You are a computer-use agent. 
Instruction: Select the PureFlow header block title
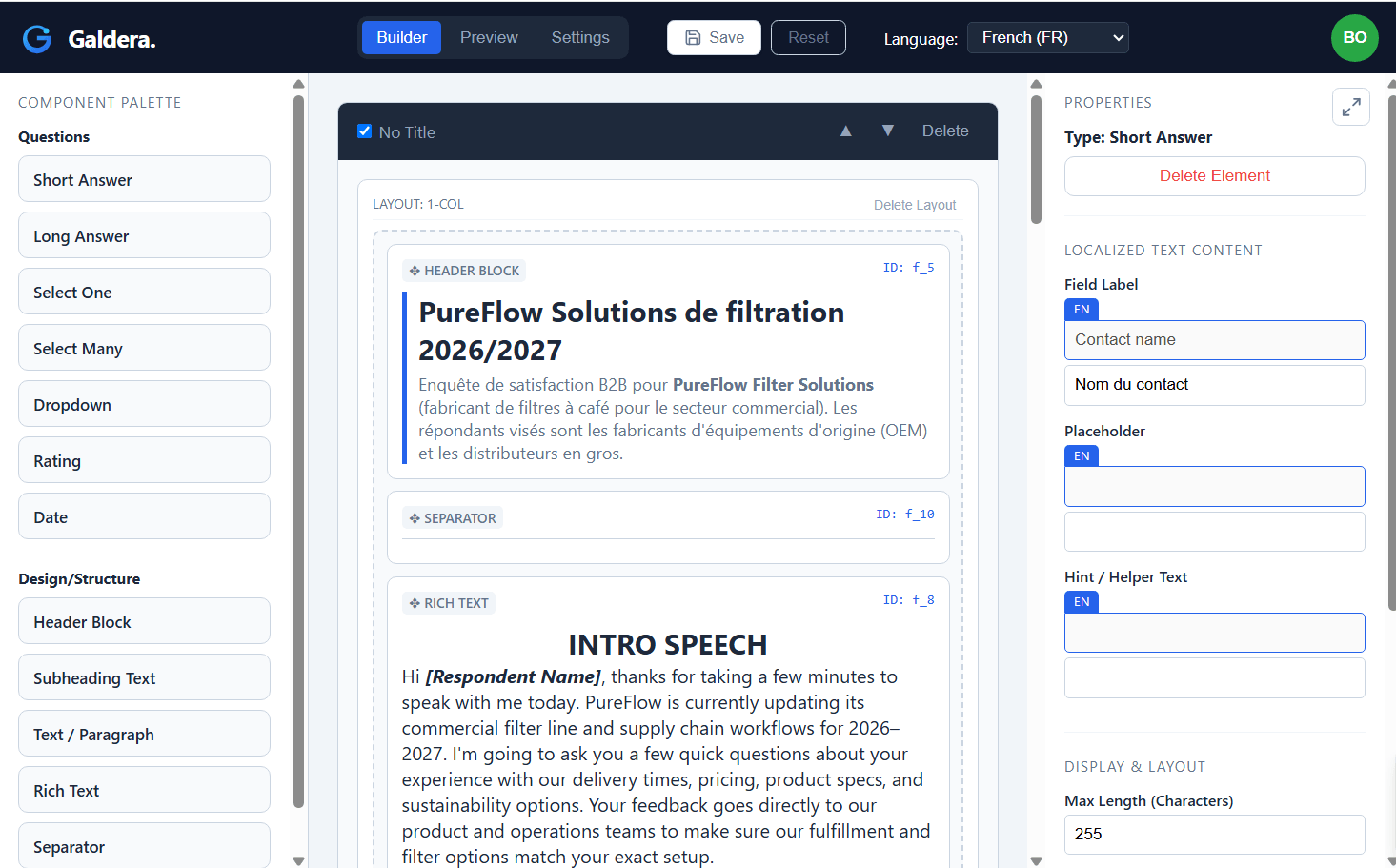(631, 332)
